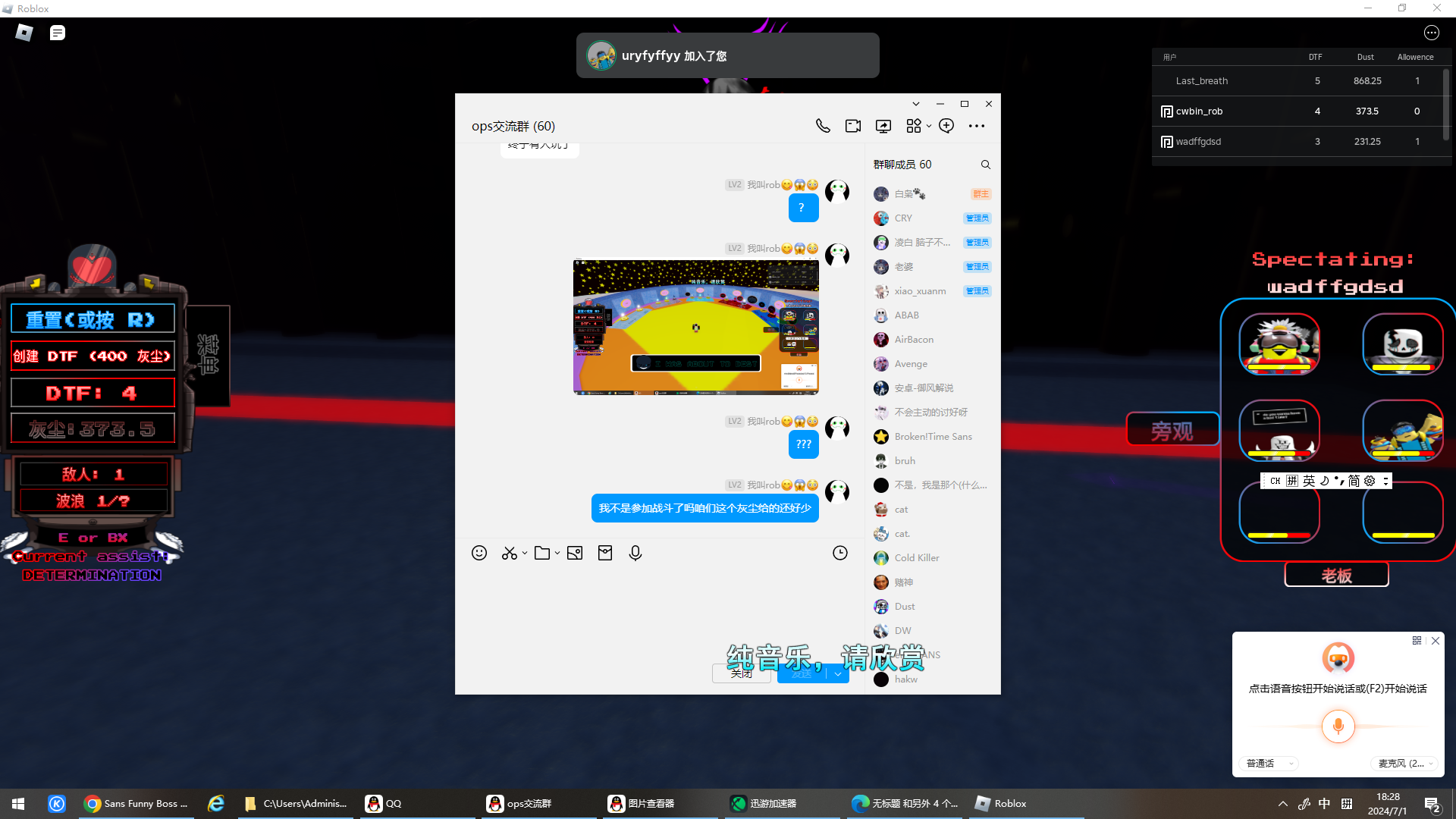The image size is (1456, 819).
Task: Open chat history with the clock icon
Action: (840, 553)
